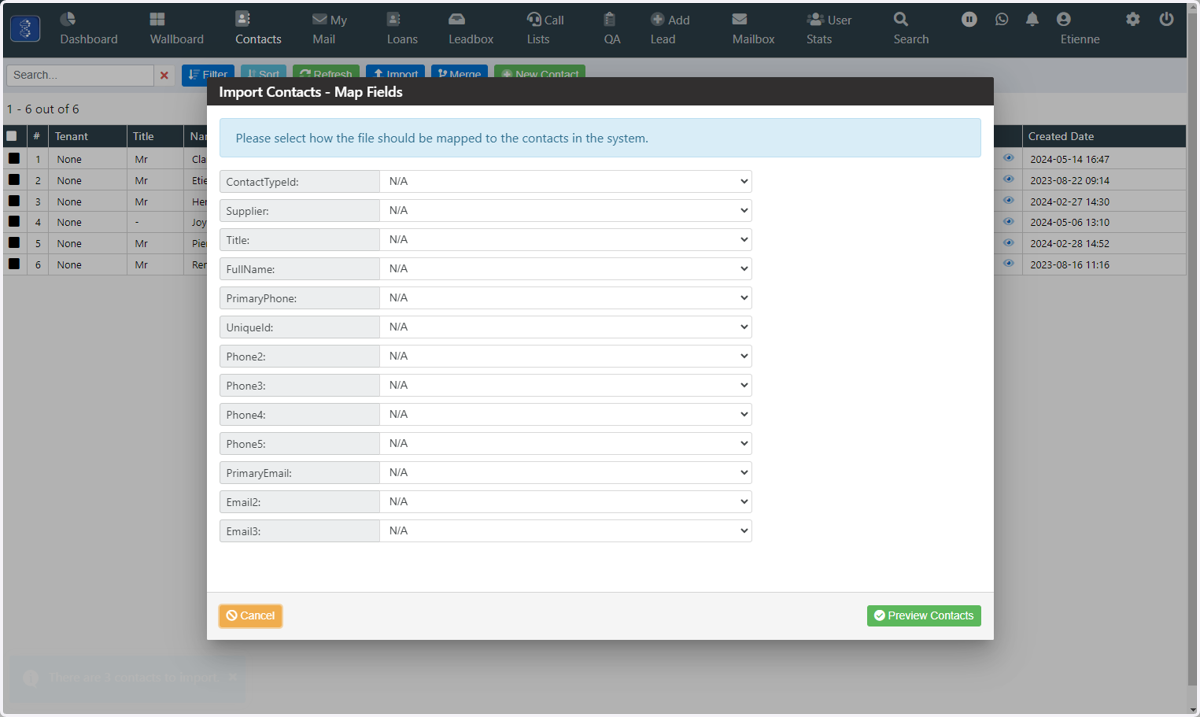
Task: Click the Filter toolbar button
Action: coord(208,73)
